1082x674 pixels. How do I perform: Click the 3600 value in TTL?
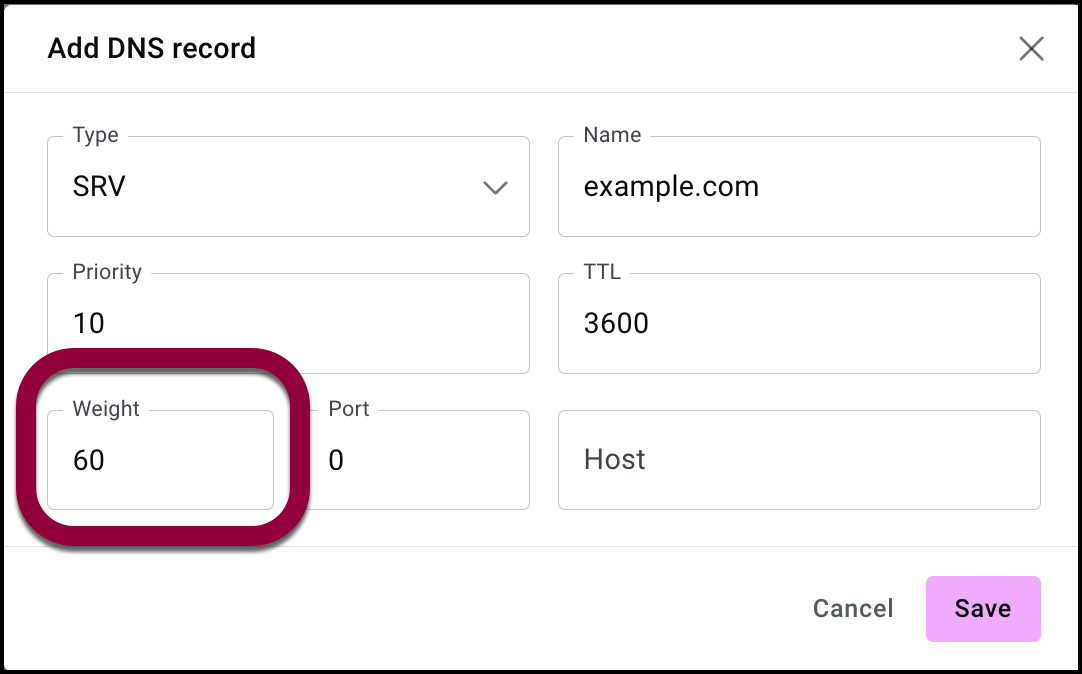point(616,323)
